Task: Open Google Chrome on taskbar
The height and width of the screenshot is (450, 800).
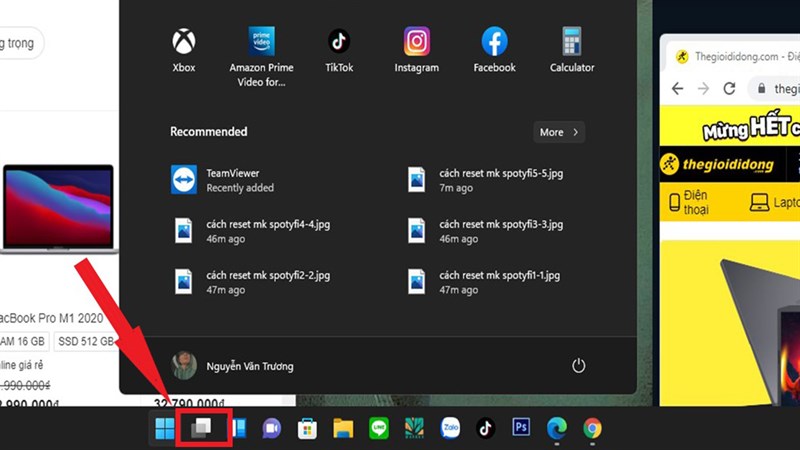Action: pyautogui.click(x=592, y=429)
